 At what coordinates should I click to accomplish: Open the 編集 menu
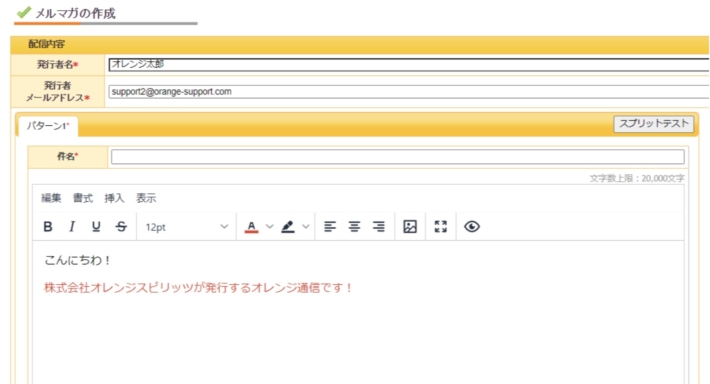click(51, 198)
